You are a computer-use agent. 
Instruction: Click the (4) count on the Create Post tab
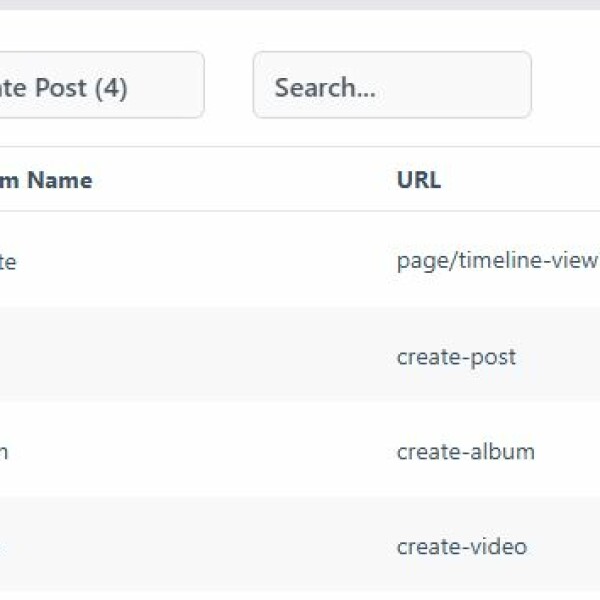(111, 88)
